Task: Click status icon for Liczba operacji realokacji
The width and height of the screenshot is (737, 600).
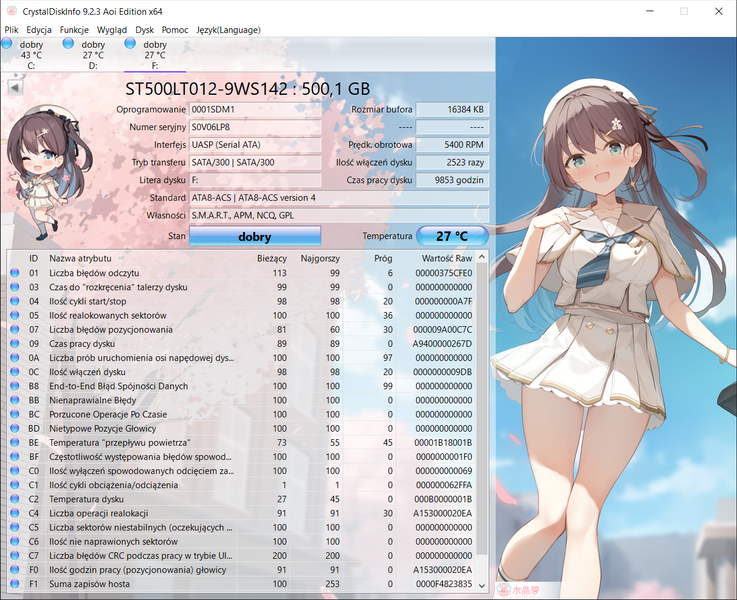Action: [x=15, y=513]
